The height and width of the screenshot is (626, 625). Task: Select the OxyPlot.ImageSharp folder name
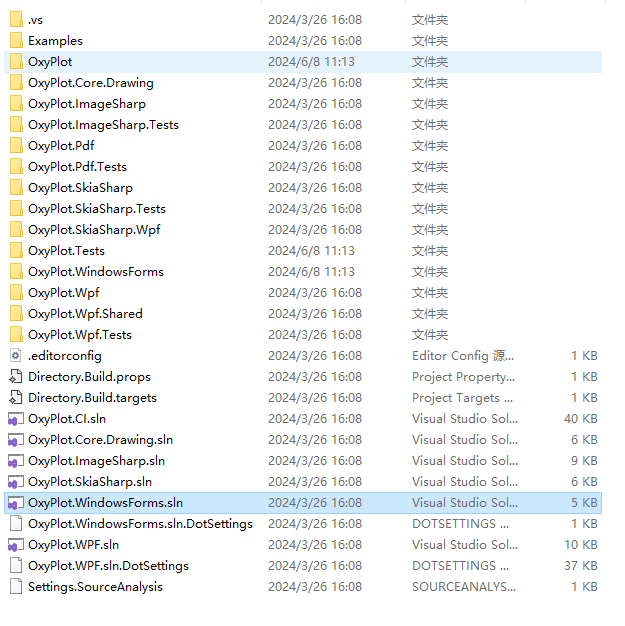(87, 104)
